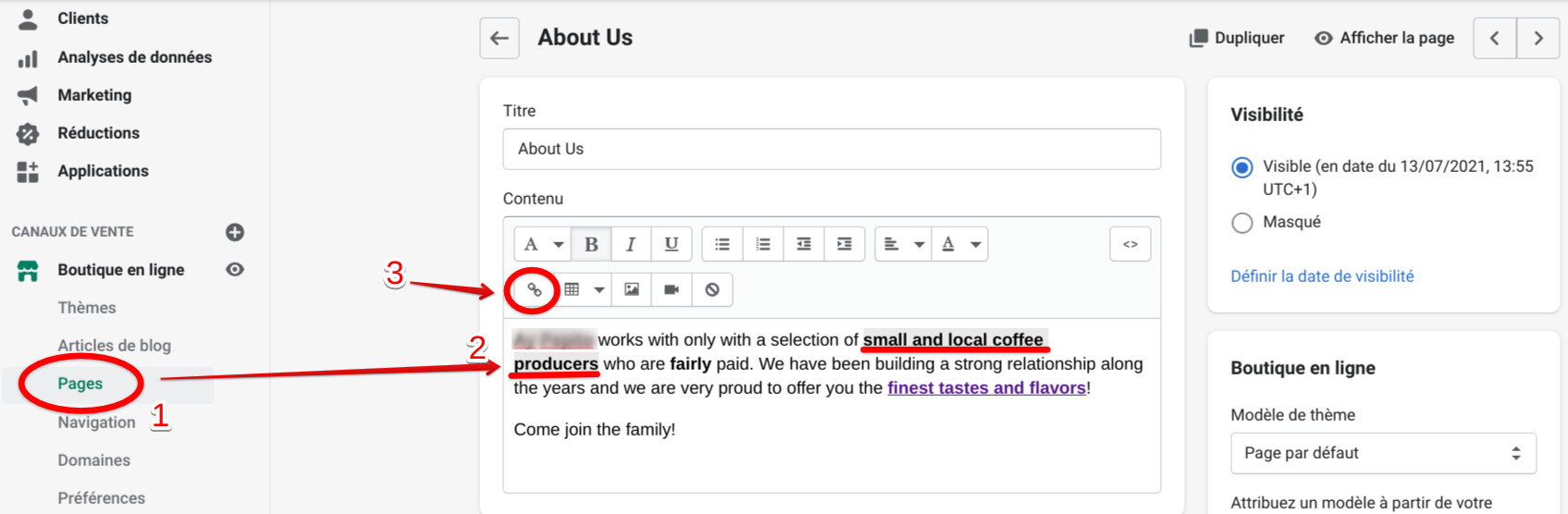Click the Dupliquer button

(1237, 38)
